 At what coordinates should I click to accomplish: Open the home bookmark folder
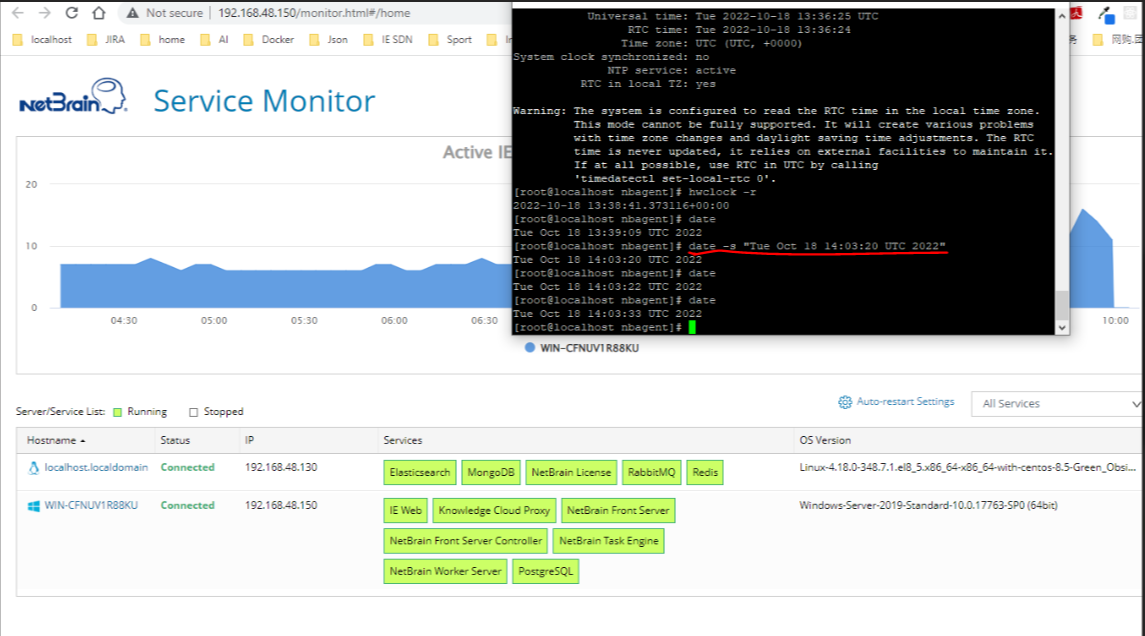(x=162, y=39)
